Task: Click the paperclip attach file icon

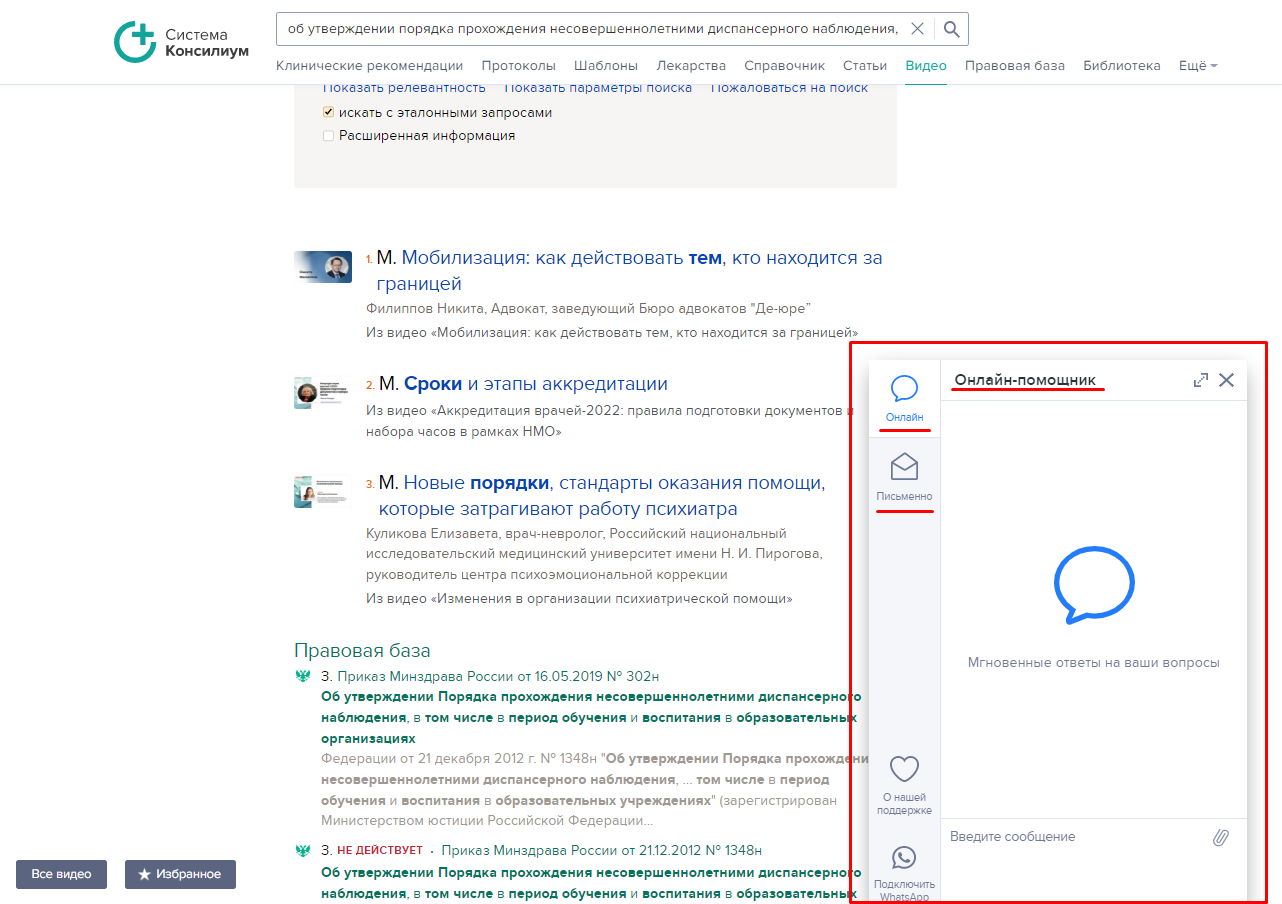Action: (x=1220, y=838)
